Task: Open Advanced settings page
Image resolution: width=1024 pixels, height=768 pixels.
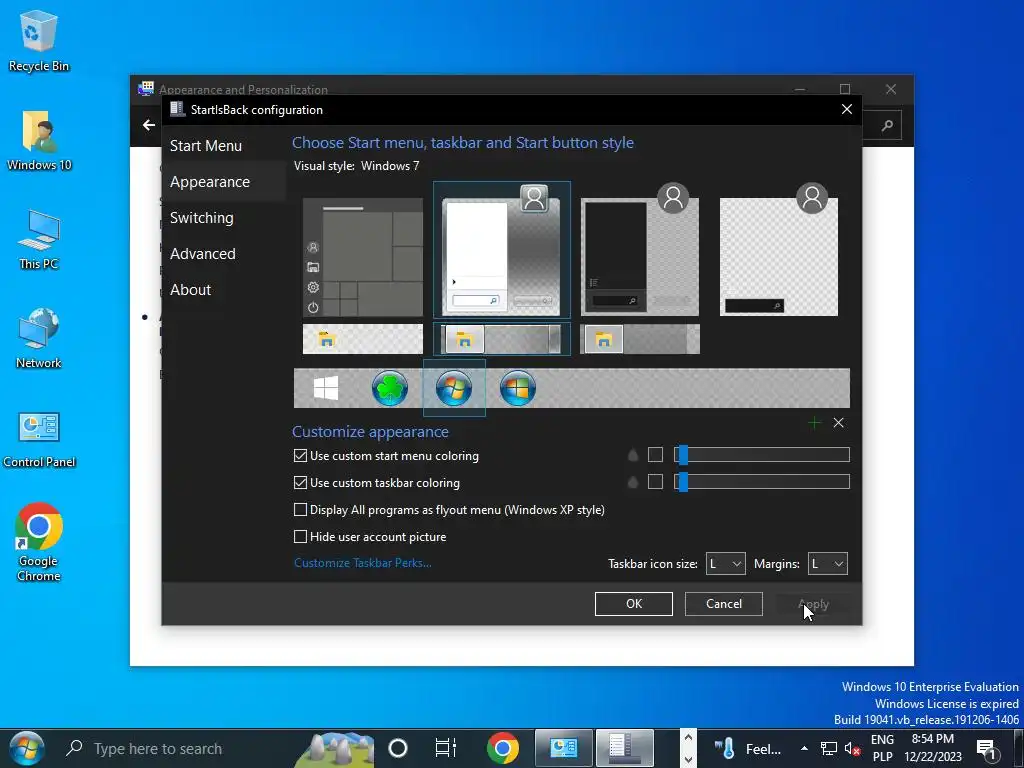Action: tap(202, 253)
